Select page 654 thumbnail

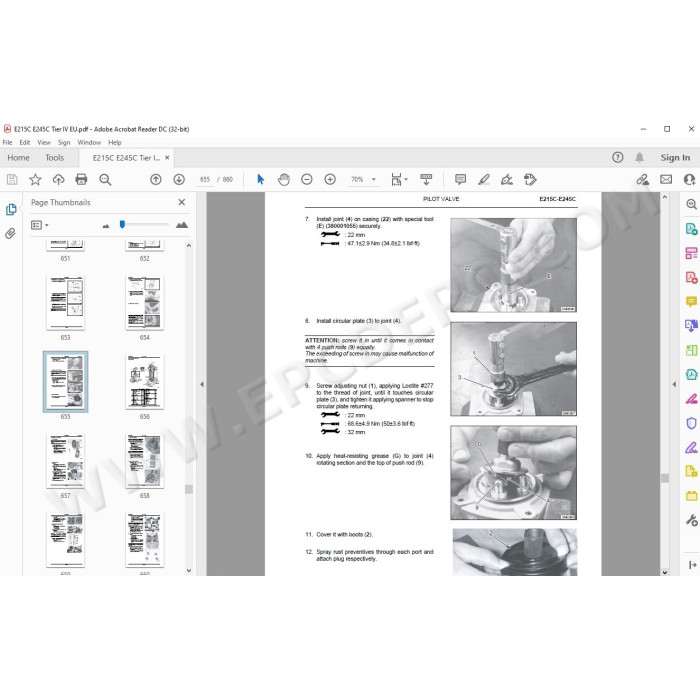[x=145, y=303]
